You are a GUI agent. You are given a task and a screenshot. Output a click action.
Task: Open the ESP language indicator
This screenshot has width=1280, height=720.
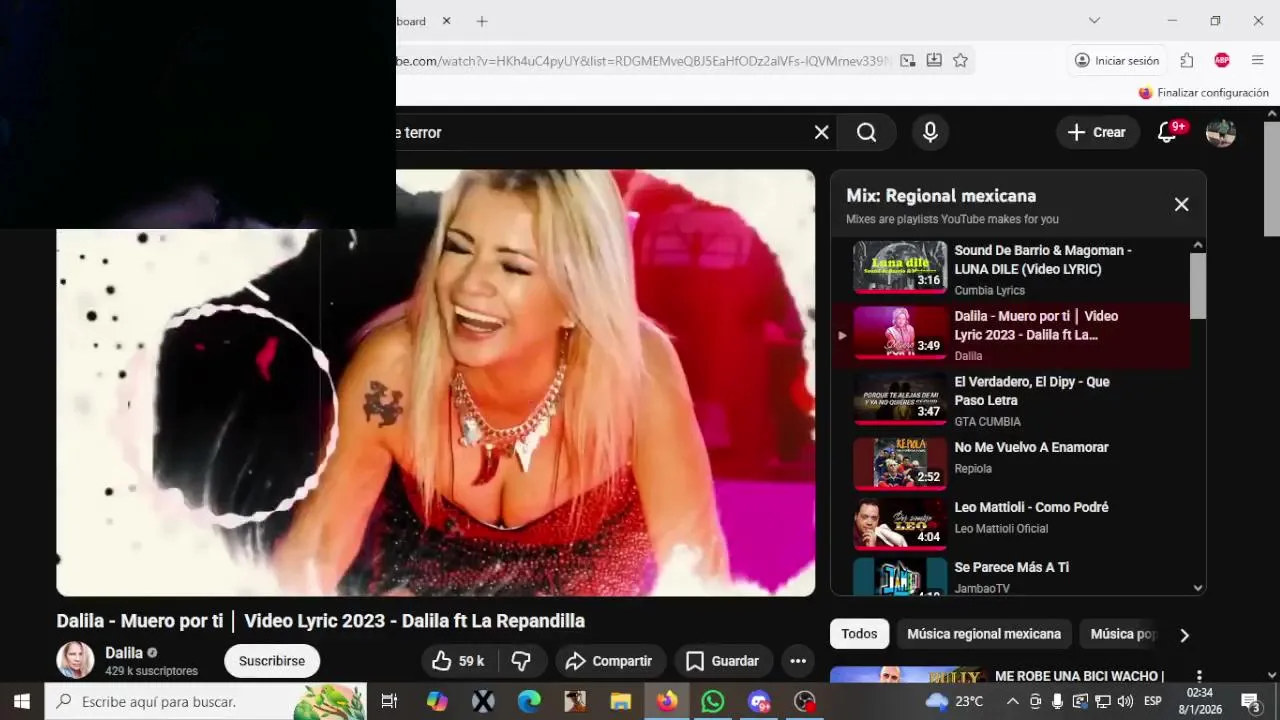coord(1153,701)
